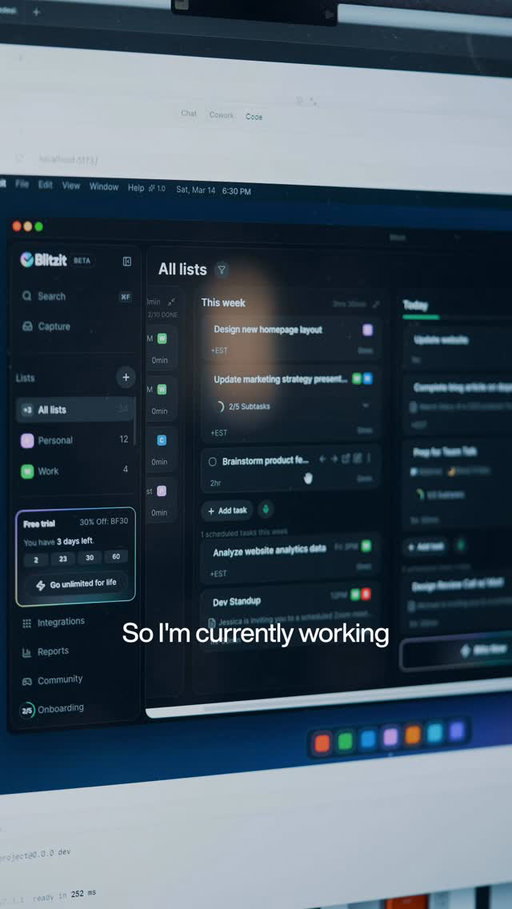
Task: Click Add task in Today column
Action: click(x=426, y=546)
